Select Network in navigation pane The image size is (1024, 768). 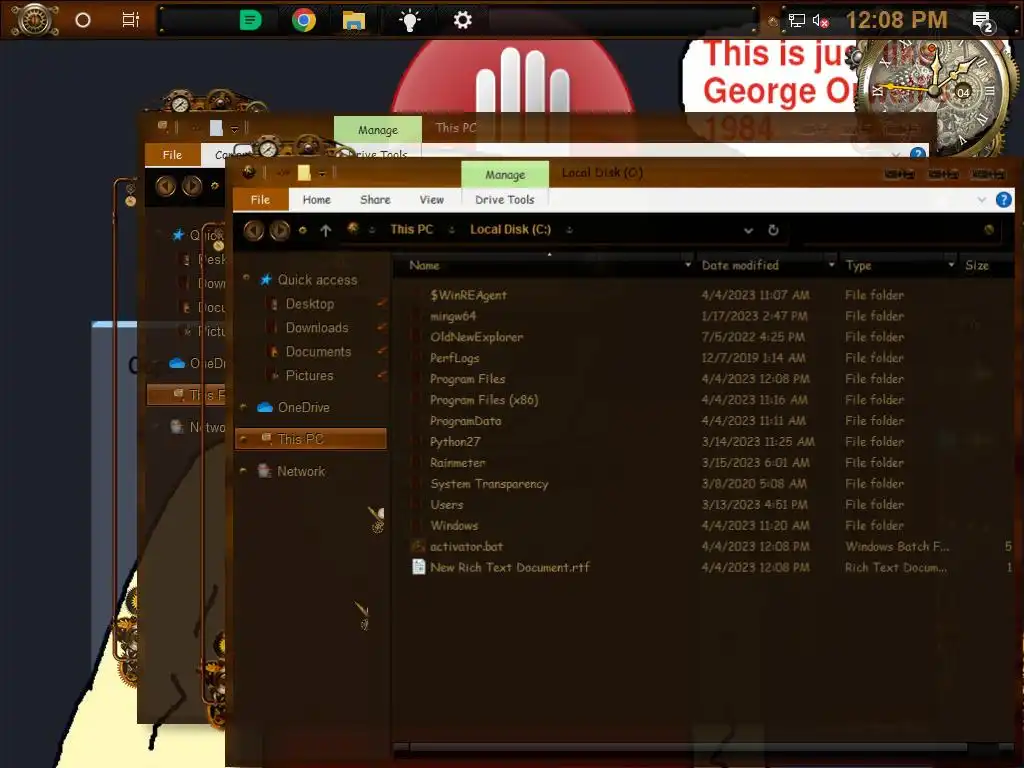coord(301,471)
